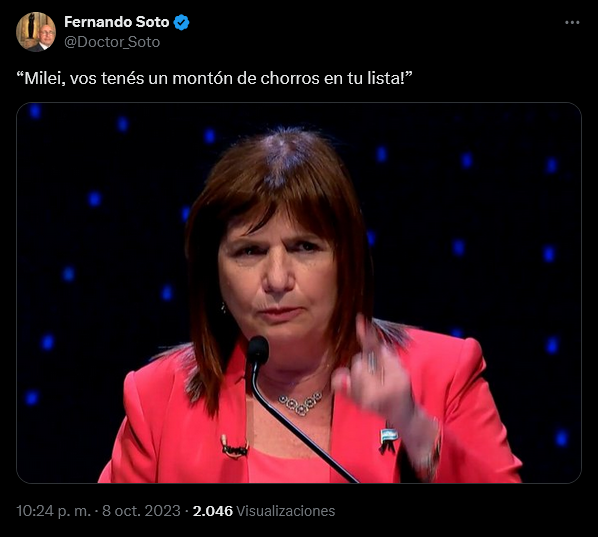The width and height of the screenshot is (598, 537).
Task: Open Fernando Soto's profile avatar
Action: [x=36, y=31]
